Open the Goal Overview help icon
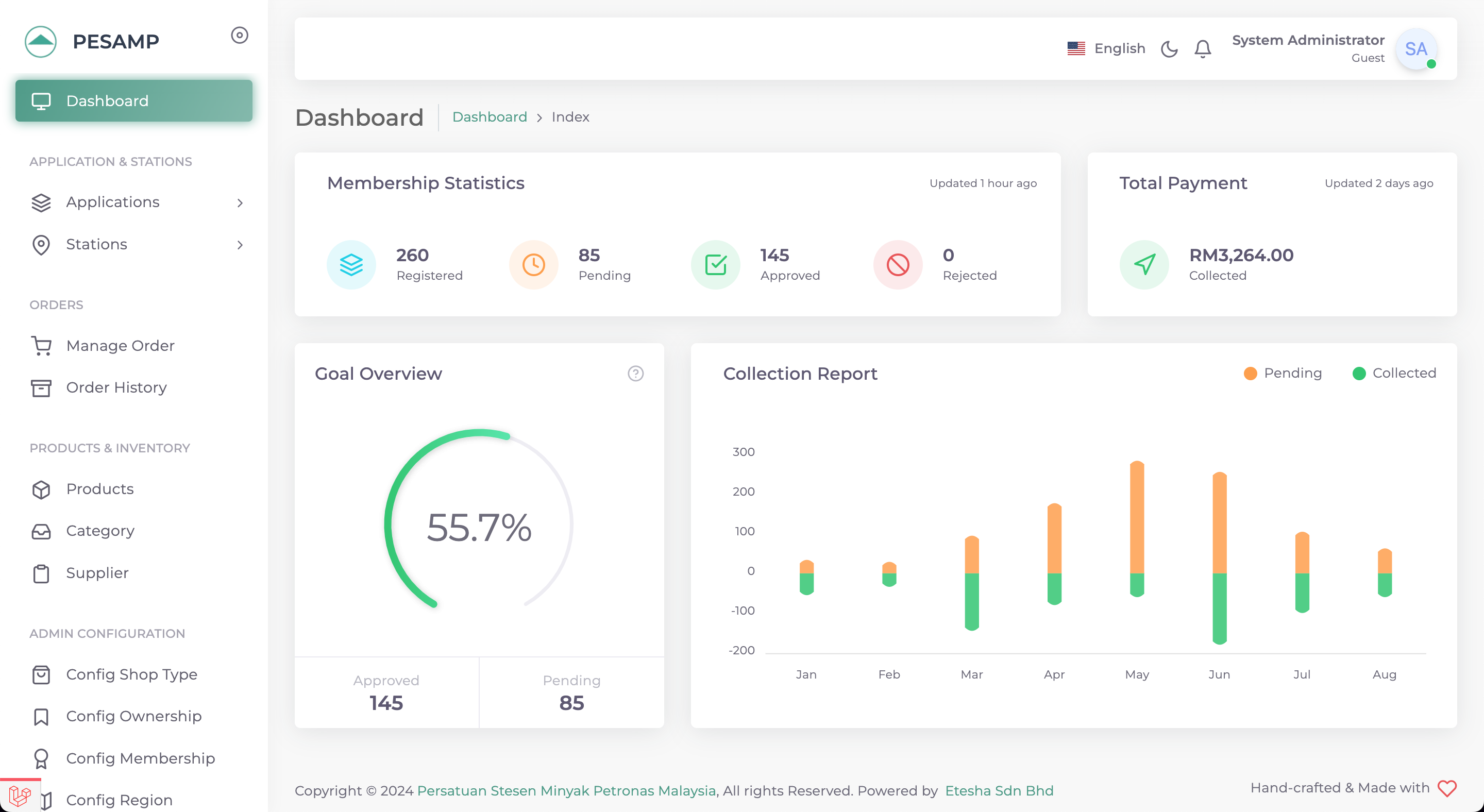 point(635,373)
